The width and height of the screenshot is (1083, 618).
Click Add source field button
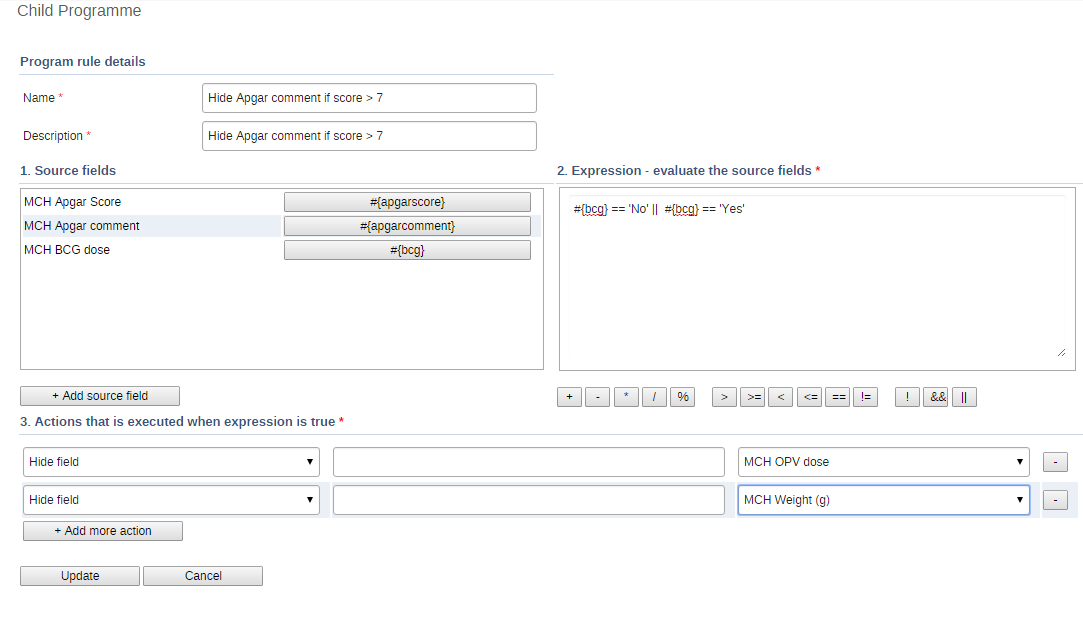coord(100,396)
